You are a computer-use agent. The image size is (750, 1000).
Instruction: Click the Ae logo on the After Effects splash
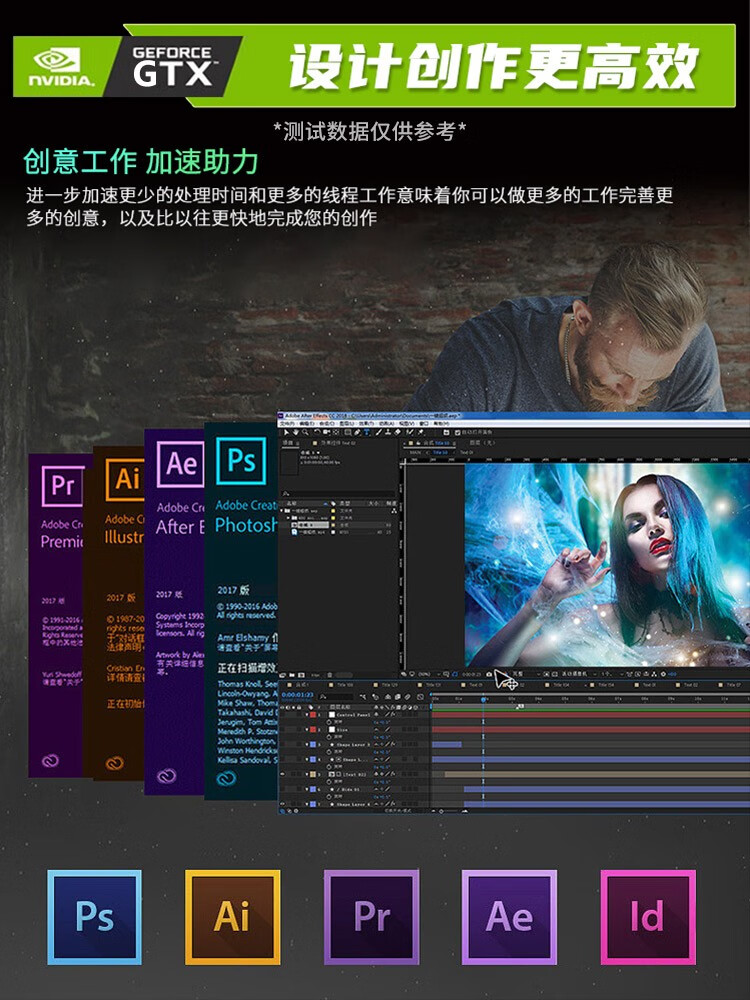pos(180,464)
